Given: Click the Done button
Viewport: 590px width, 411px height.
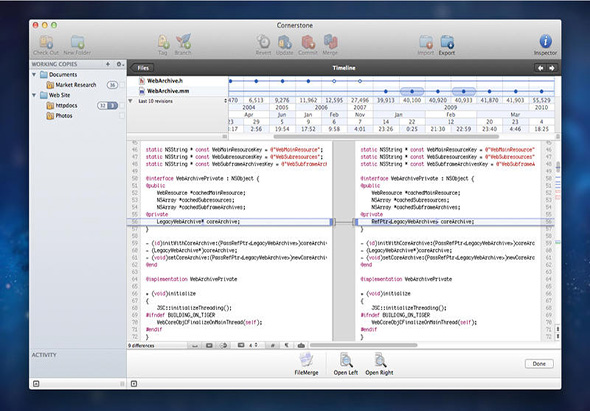Looking at the screenshot, I should (x=539, y=364).
